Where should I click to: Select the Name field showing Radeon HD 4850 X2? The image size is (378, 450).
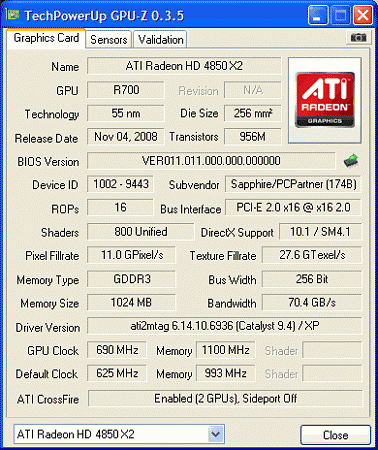click(184, 66)
